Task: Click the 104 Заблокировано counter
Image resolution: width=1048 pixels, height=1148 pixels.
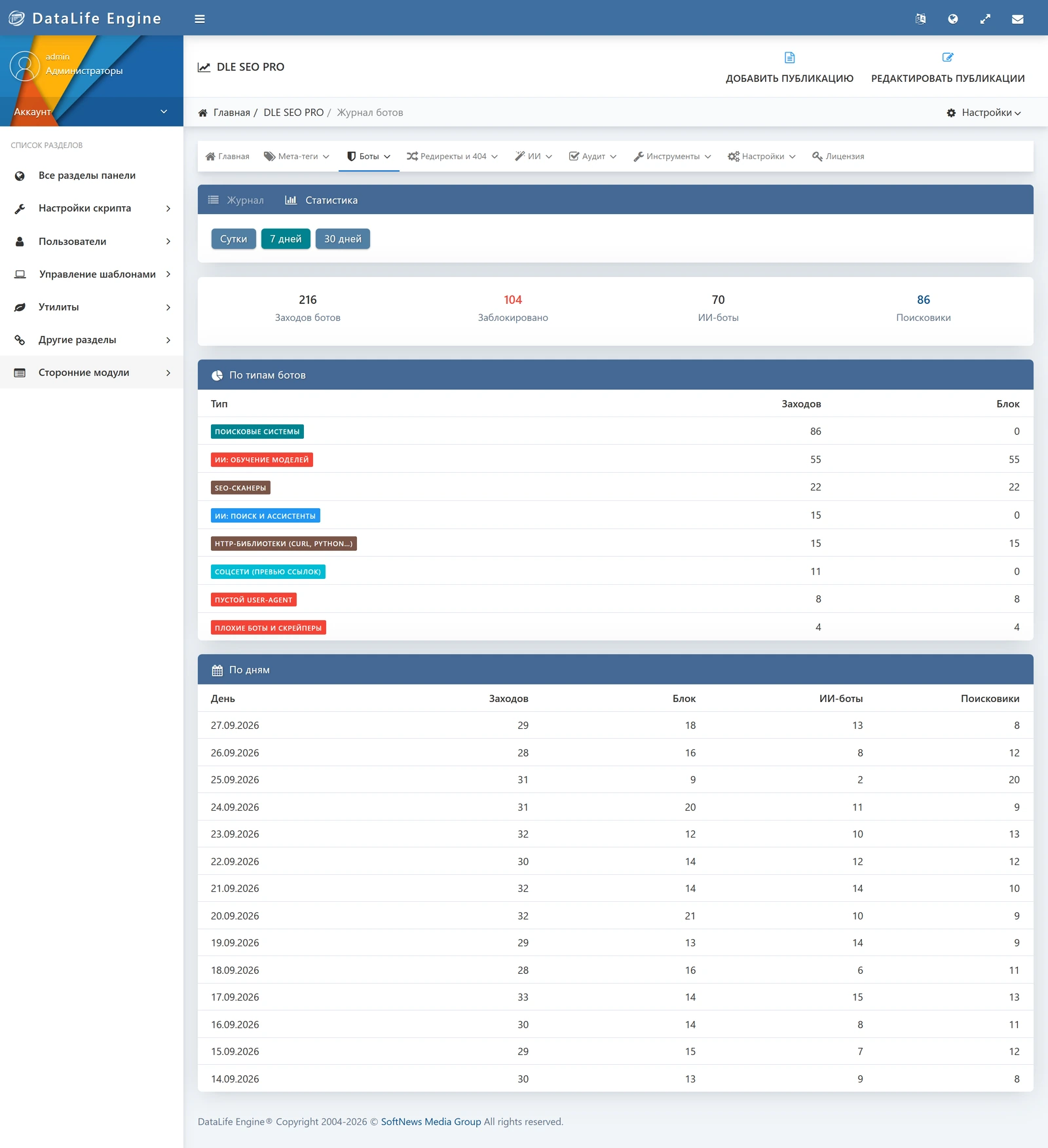Action: click(513, 308)
